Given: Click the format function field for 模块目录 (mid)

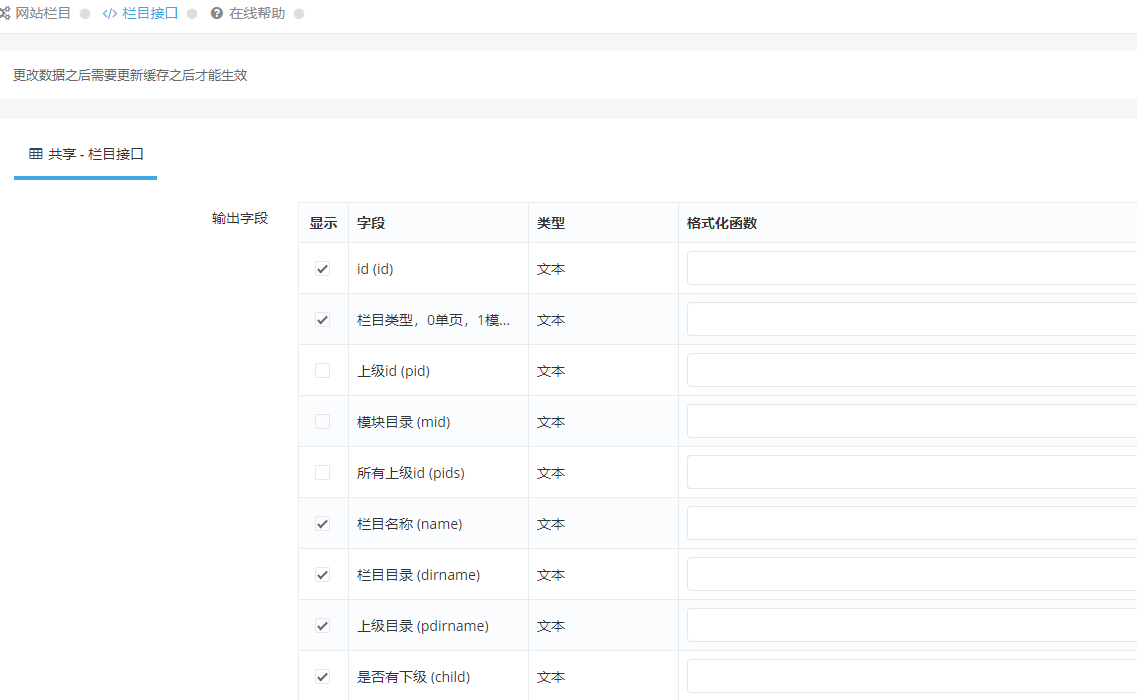Looking at the screenshot, I should (912, 421).
